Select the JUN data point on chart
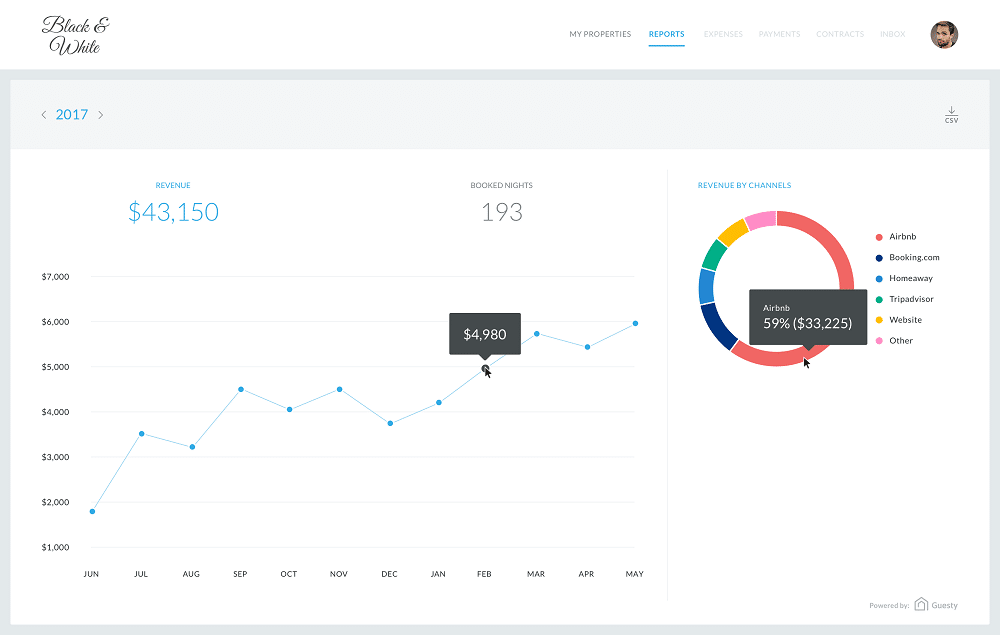The image size is (1000, 635). pos(92,511)
